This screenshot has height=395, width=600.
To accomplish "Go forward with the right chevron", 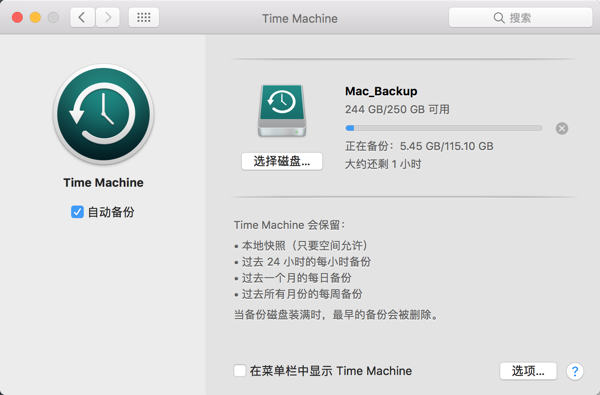I will pos(108,18).
